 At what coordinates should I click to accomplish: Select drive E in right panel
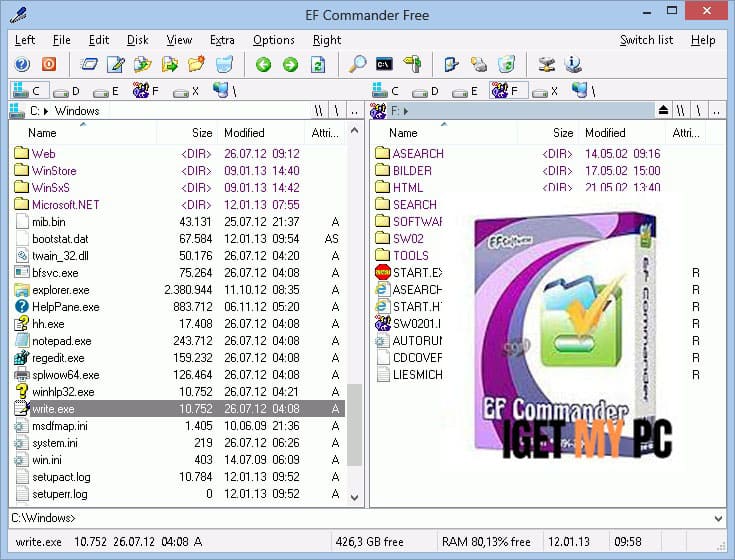(465, 91)
